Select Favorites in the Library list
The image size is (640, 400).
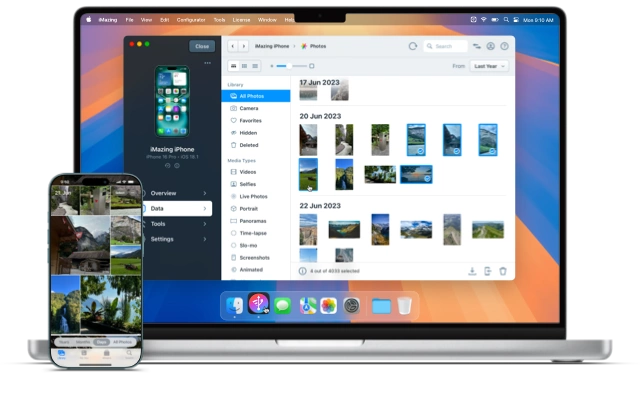tap(249, 120)
